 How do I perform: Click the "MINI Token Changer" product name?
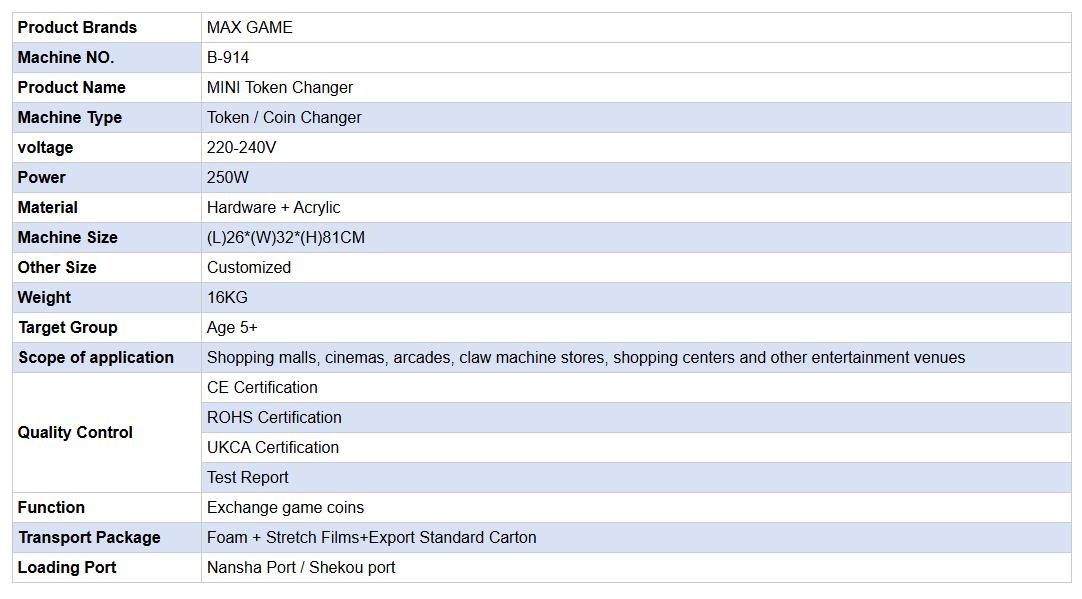(280, 88)
